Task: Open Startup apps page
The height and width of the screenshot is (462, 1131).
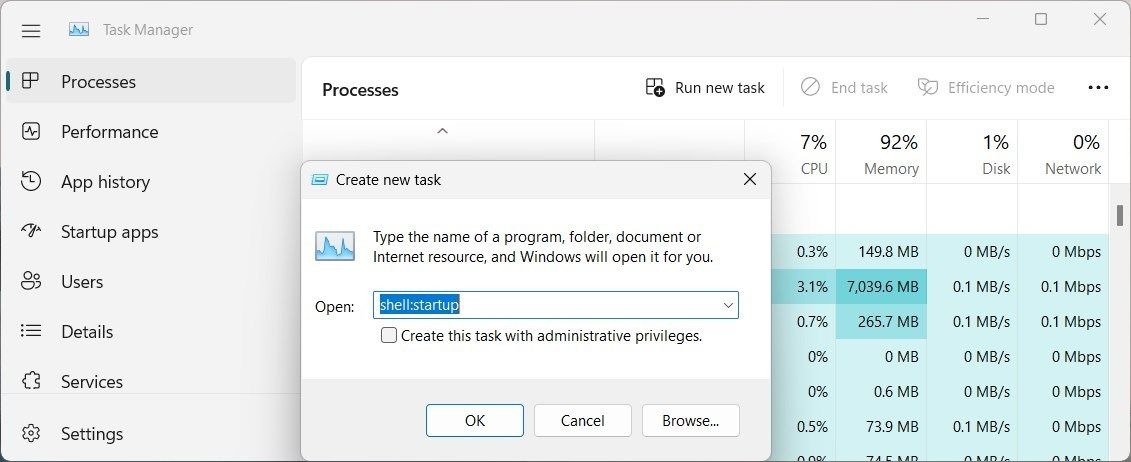Action: coord(151,231)
